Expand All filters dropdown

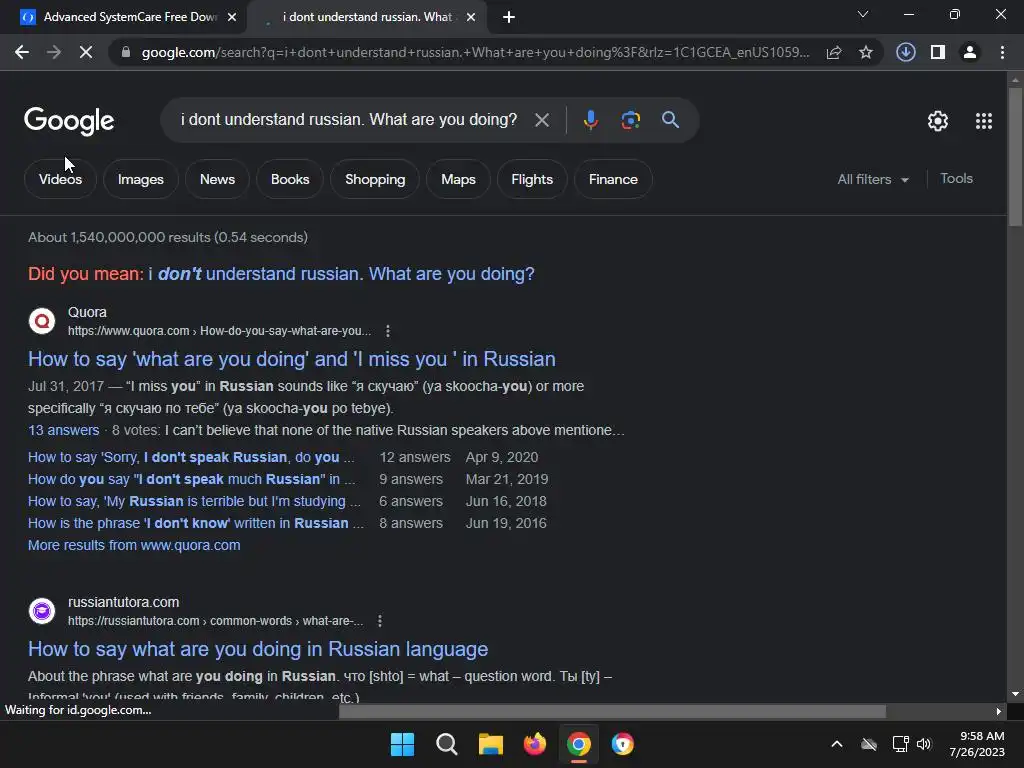(873, 179)
